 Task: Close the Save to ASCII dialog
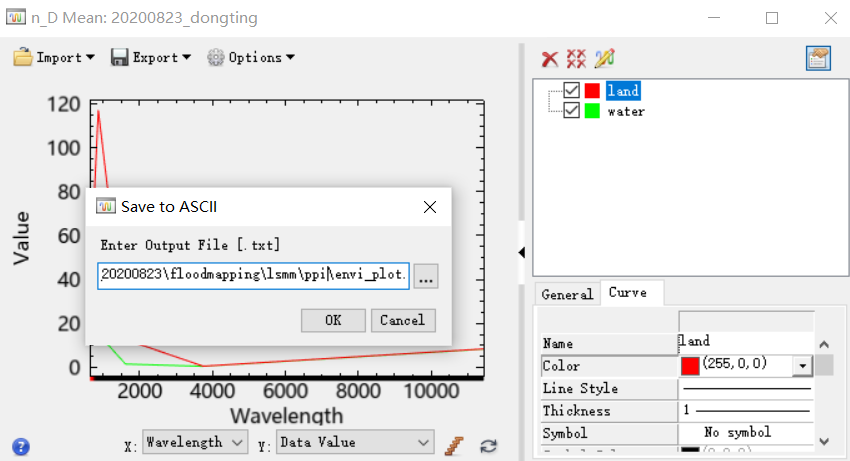(x=430, y=207)
